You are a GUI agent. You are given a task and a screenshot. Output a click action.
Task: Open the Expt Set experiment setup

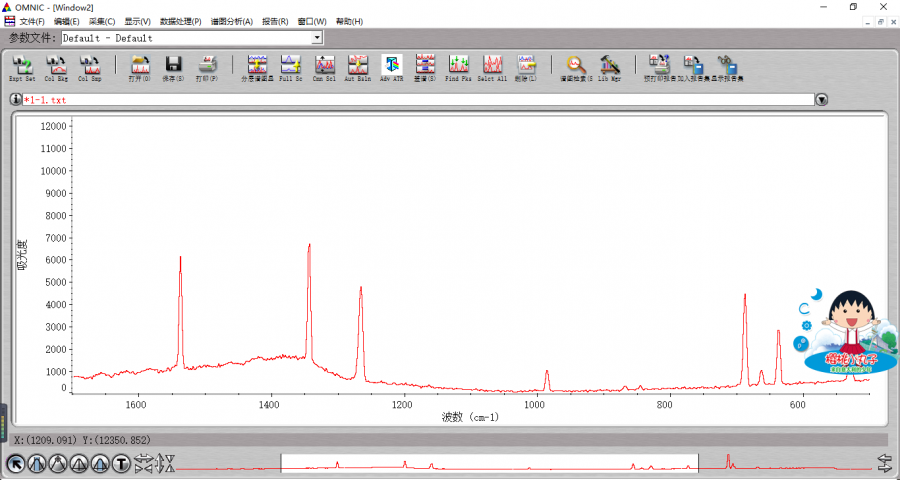tap(23, 68)
